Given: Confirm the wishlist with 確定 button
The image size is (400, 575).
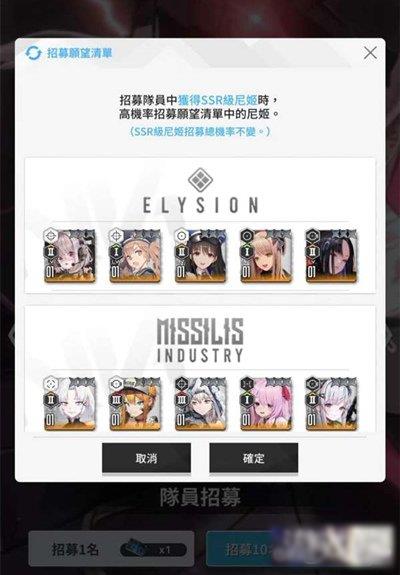Looking at the screenshot, I should 254,458.
